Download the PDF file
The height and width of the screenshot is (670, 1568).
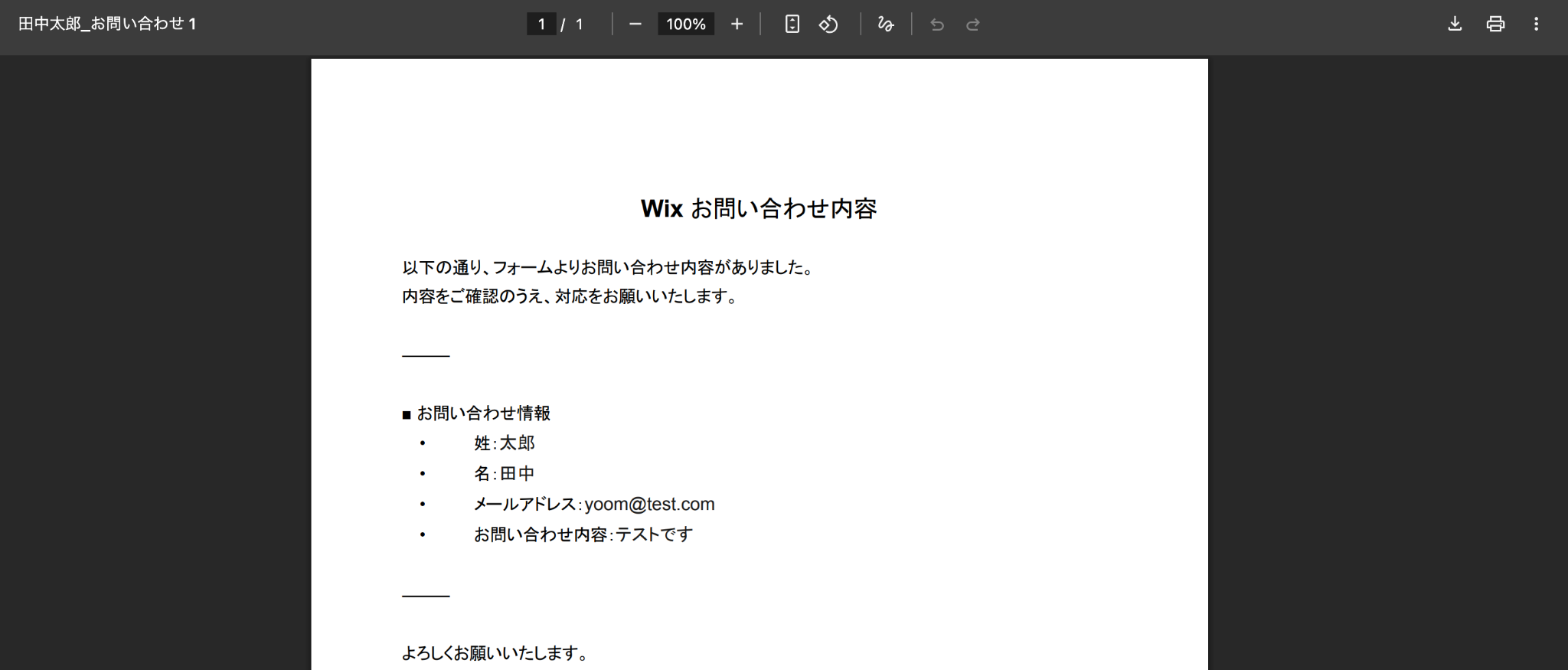click(x=1455, y=25)
